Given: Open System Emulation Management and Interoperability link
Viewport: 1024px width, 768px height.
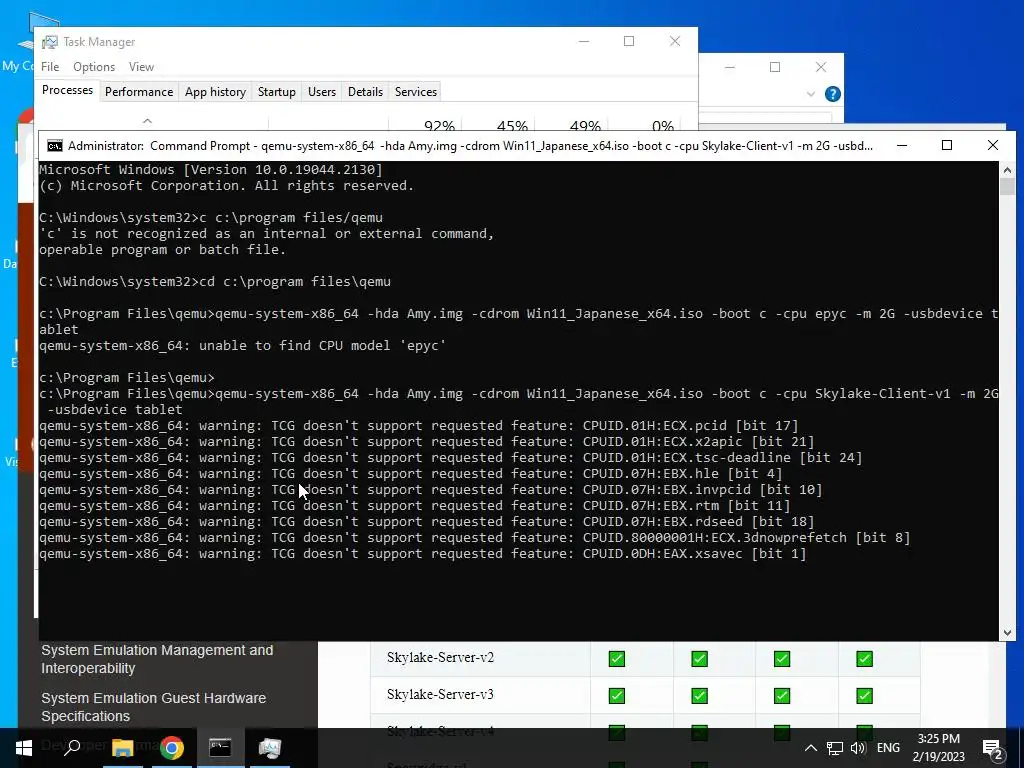Looking at the screenshot, I should 157,659.
